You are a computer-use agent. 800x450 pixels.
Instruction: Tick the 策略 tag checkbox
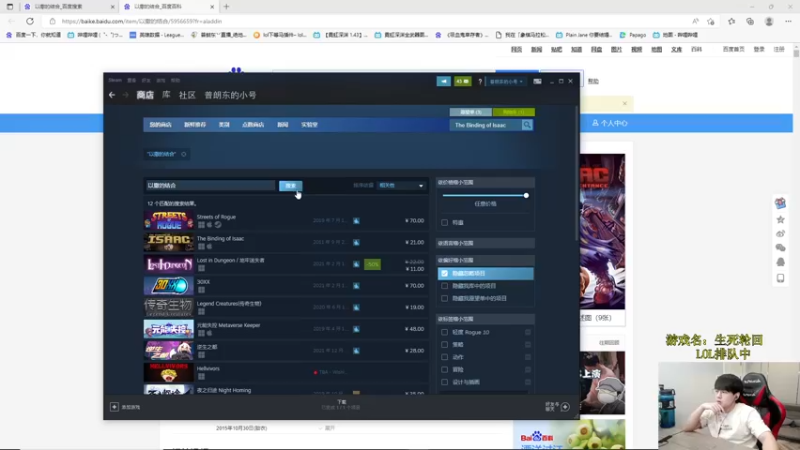pos(444,344)
